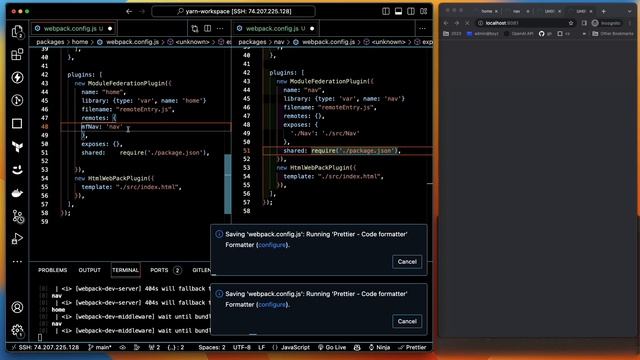The width and height of the screenshot is (640, 360).
Task: Click 'packages' breadcrumb in left editor
Action: (x=50, y=42)
